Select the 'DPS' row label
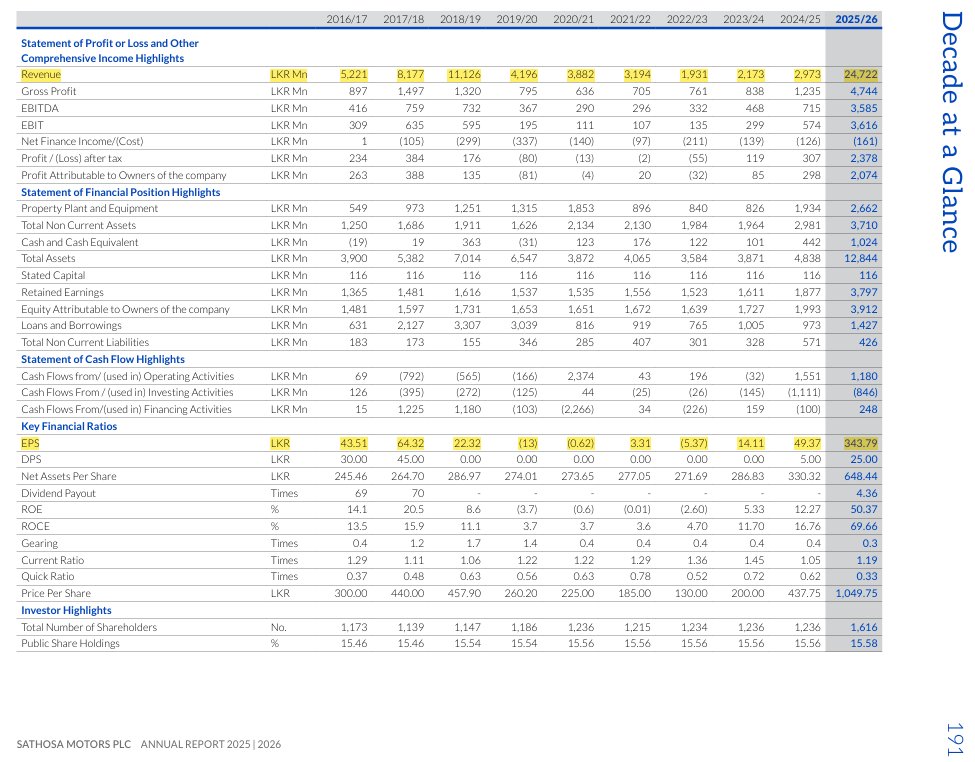Viewport: 975px width, 762px height. click(x=31, y=459)
